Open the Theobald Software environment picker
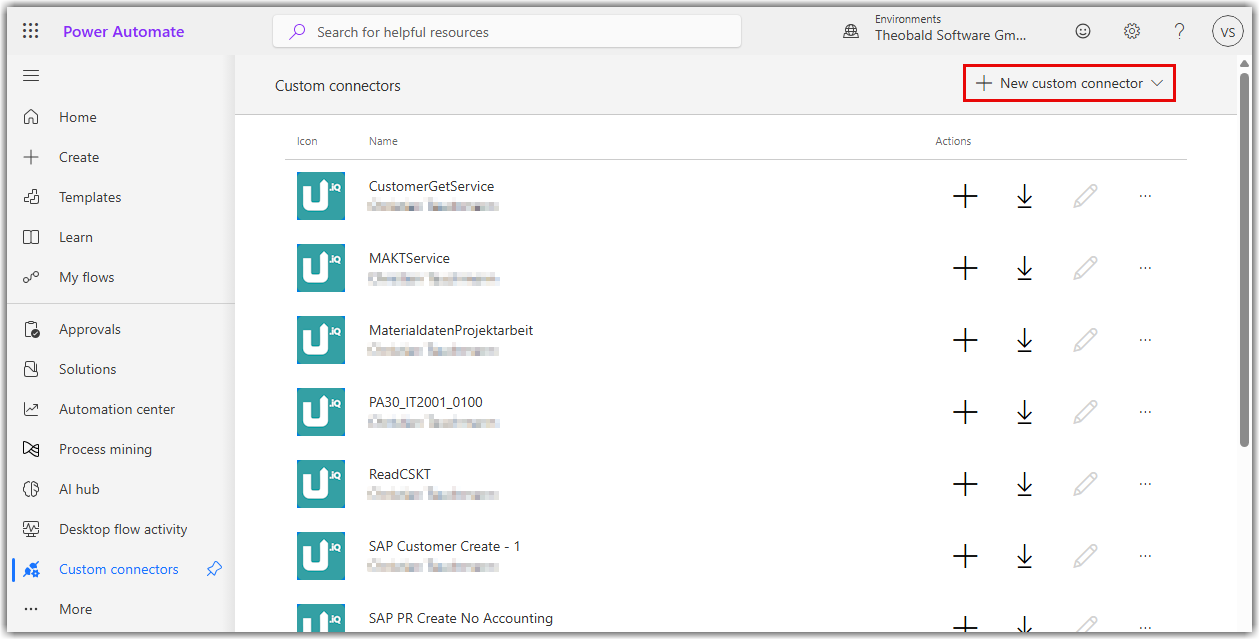 point(950,28)
